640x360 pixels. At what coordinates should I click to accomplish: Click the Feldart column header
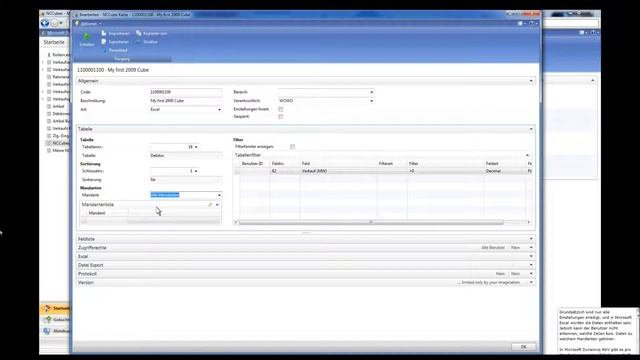point(505,164)
